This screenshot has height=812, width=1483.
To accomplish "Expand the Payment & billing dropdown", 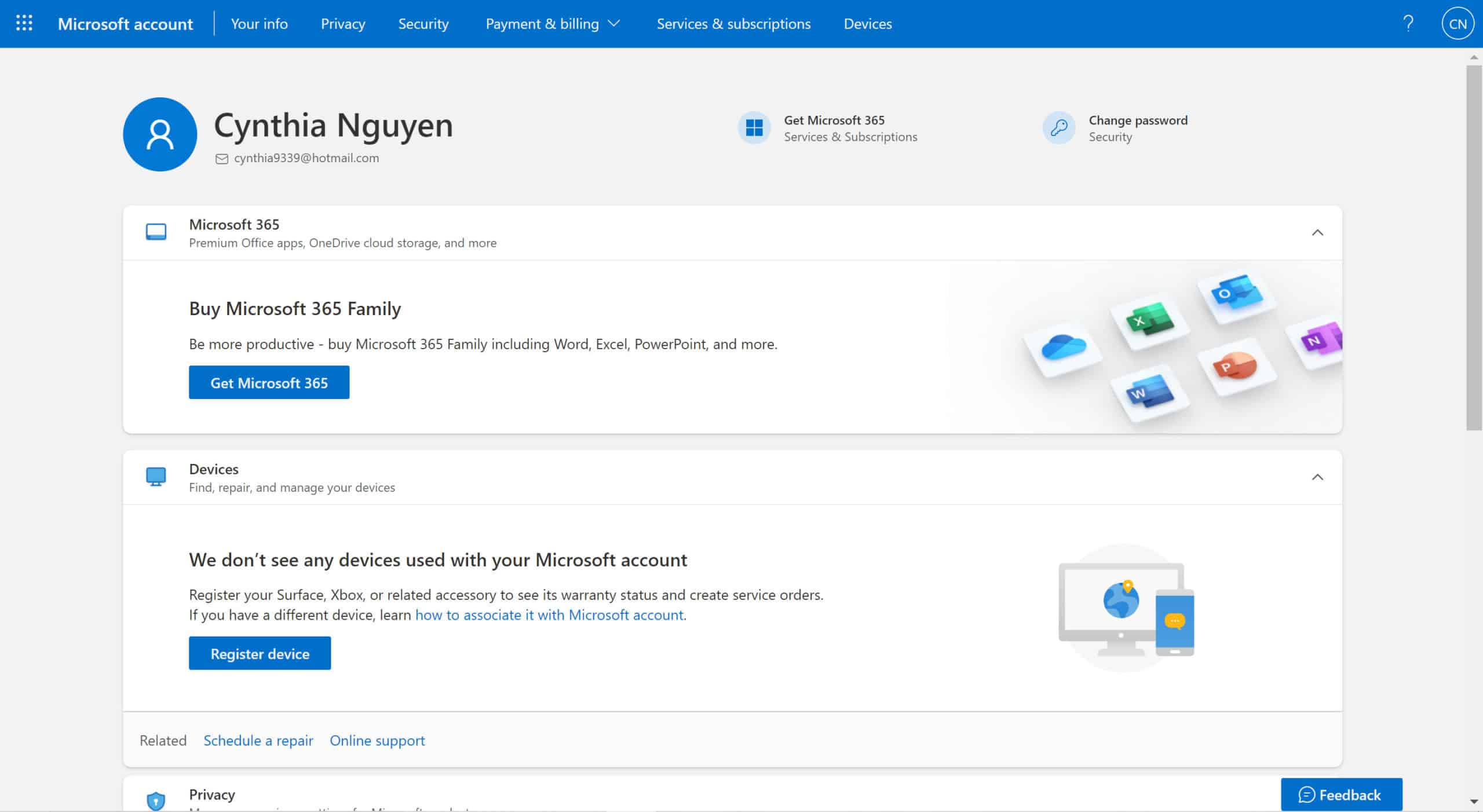I will (x=552, y=24).
